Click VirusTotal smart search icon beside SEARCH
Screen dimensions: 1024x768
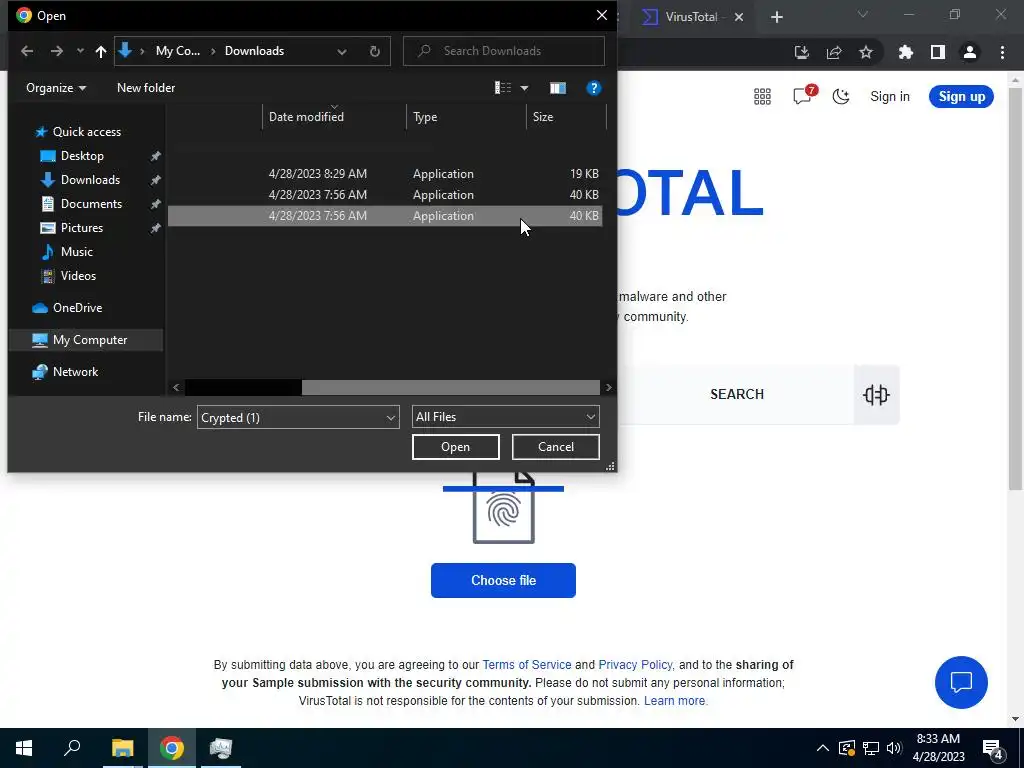(x=876, y=394)
